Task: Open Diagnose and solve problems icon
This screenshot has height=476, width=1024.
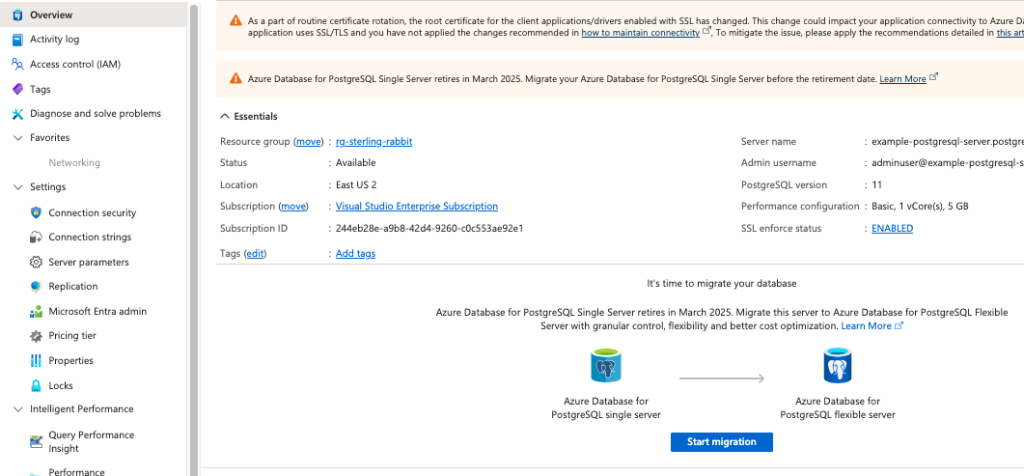Action: pos(18,114)
